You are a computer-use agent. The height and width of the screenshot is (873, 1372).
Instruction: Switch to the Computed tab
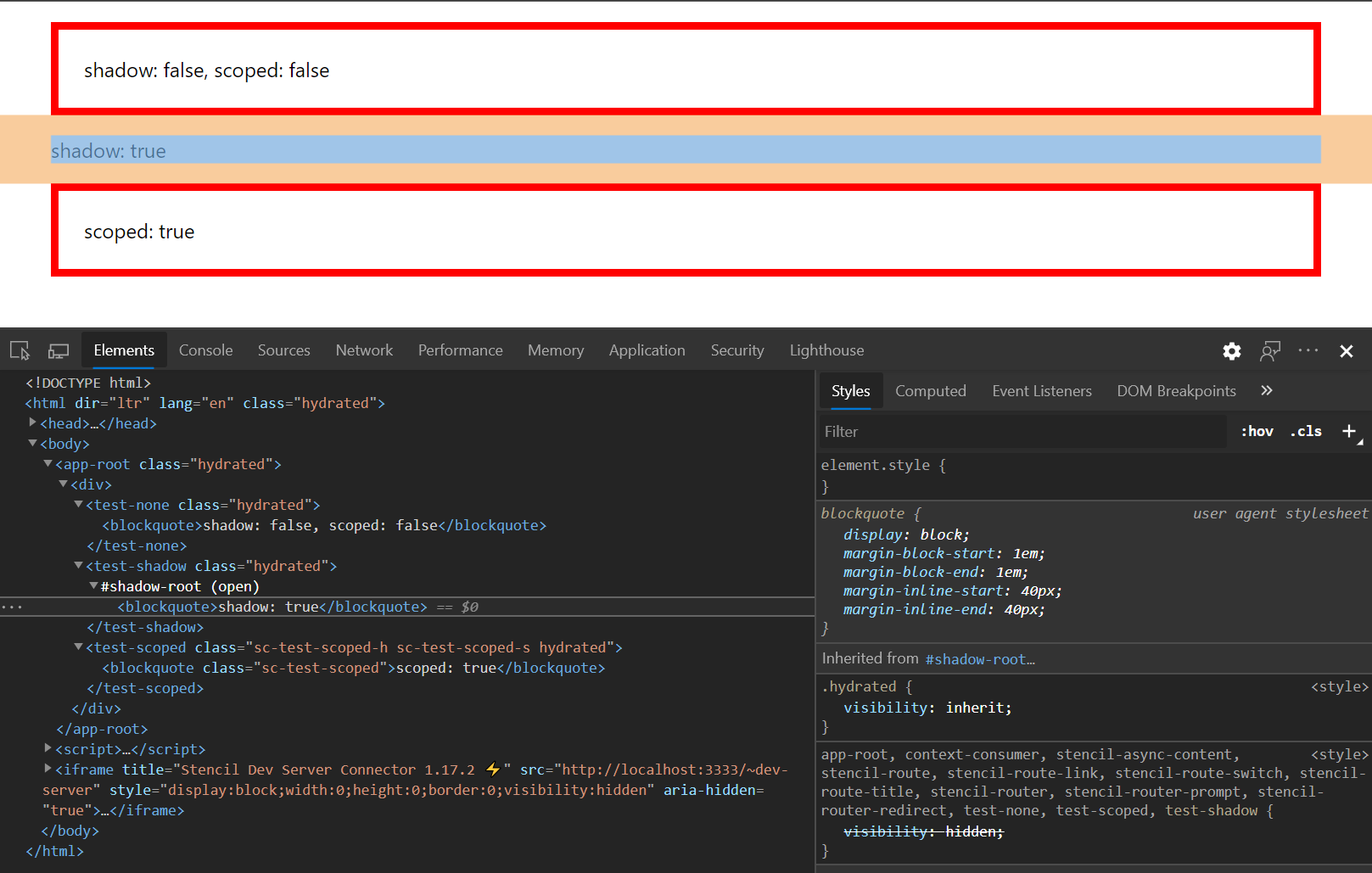(x=930, y=390)
